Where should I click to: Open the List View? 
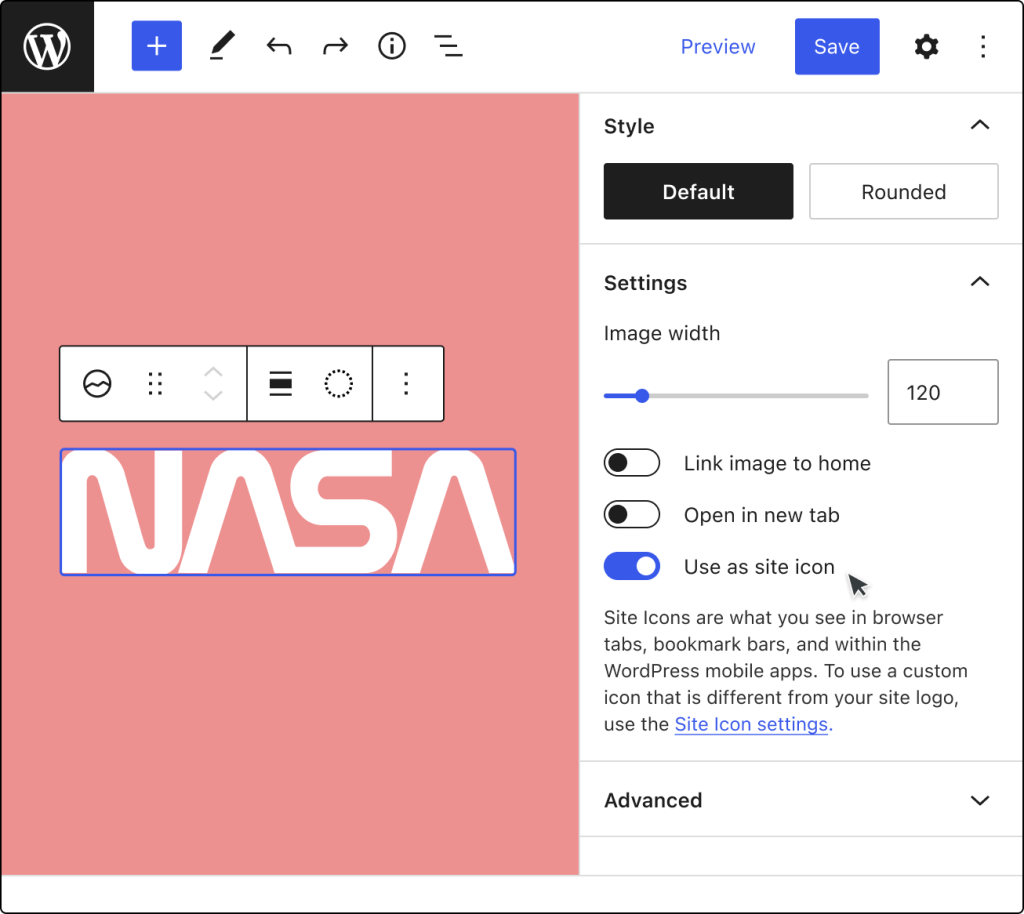click(448, 46)
